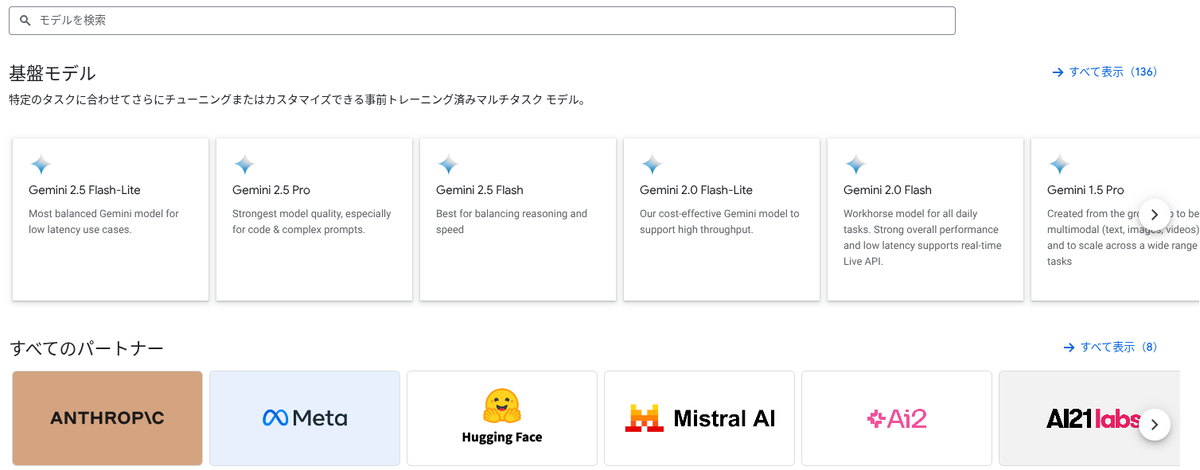The height and width of the screenshot is (470, 1200).
Task: Click Gemini 2.0 Flash-Lite sparkle icon
Action: pos(652,164)
